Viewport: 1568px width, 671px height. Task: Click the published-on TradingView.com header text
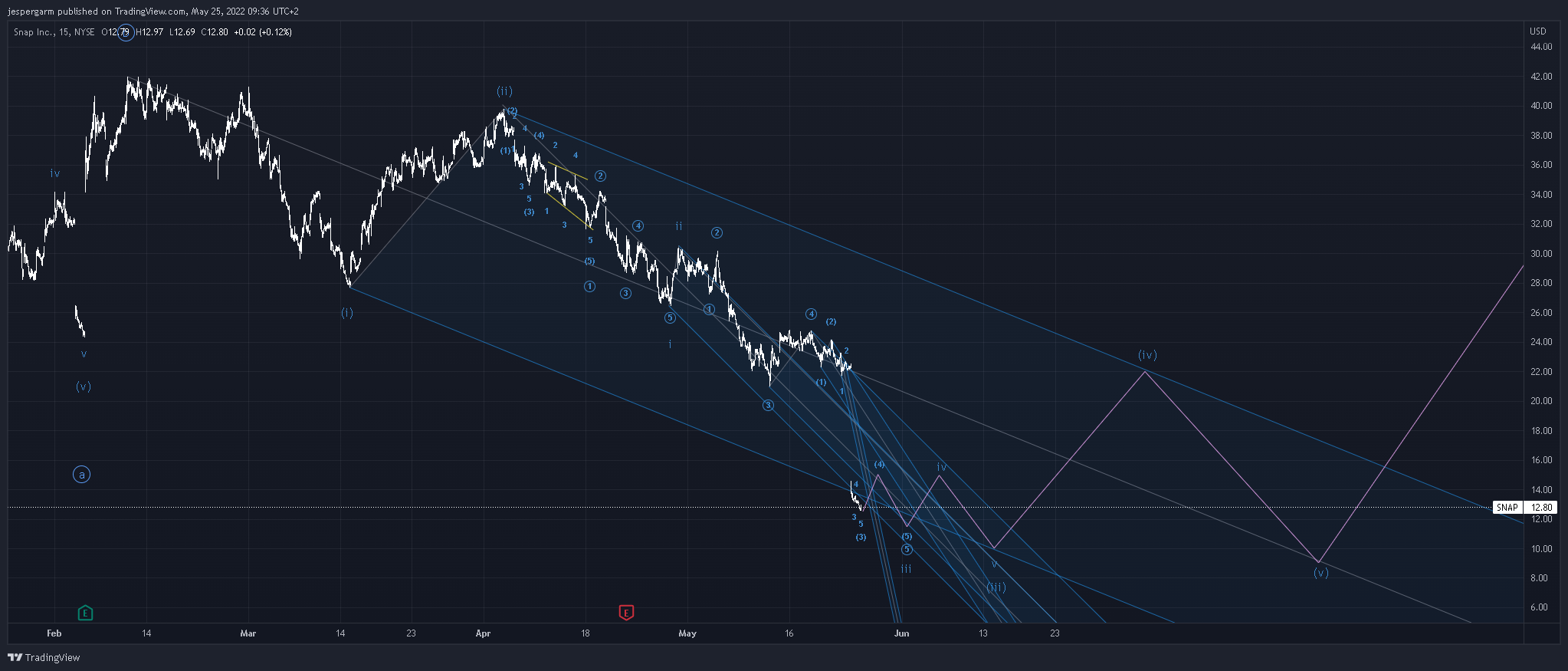point(153,12)
